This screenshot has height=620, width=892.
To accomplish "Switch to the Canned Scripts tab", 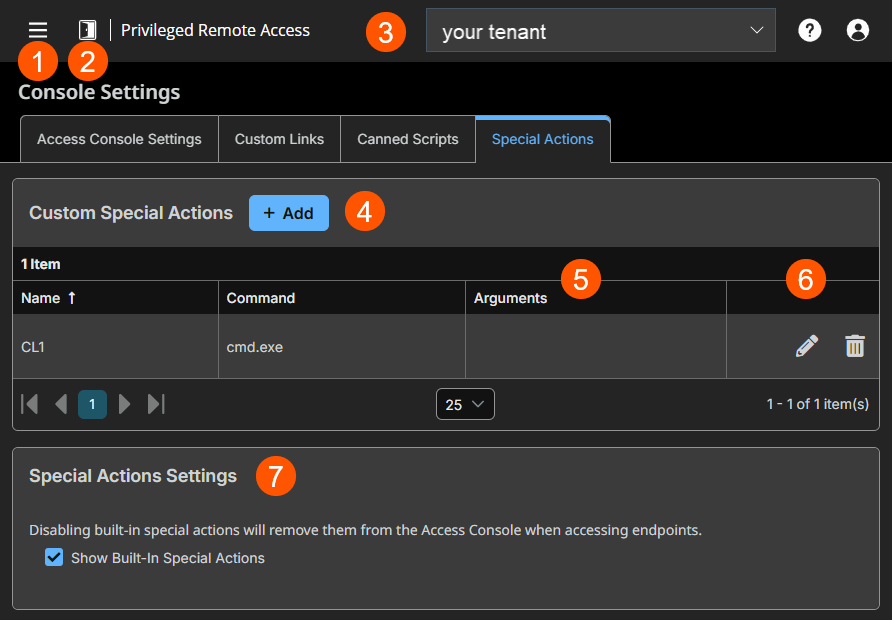I will (x=407, y=139).
